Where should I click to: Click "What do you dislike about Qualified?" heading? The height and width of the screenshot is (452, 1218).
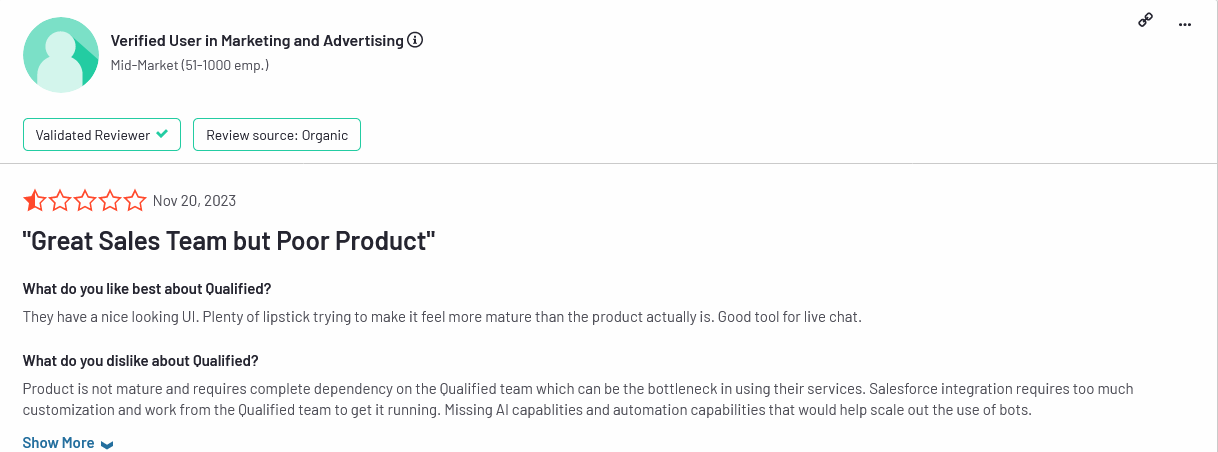(x=141, y=361)
